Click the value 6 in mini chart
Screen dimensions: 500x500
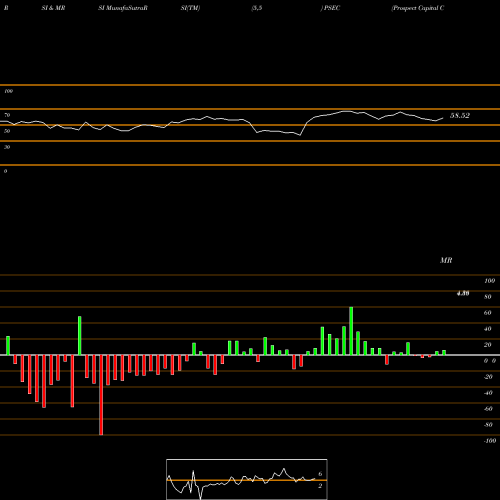[320, 474]
